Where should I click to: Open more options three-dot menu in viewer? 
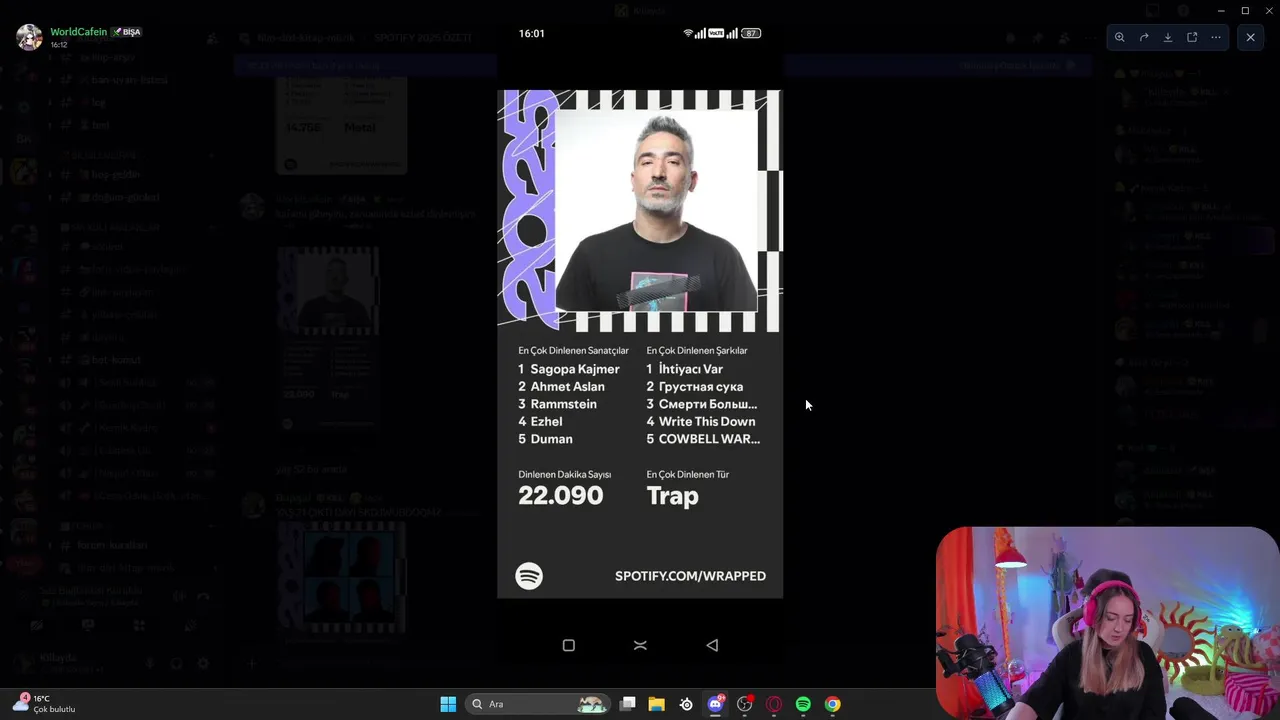(x=1216, y=37)
